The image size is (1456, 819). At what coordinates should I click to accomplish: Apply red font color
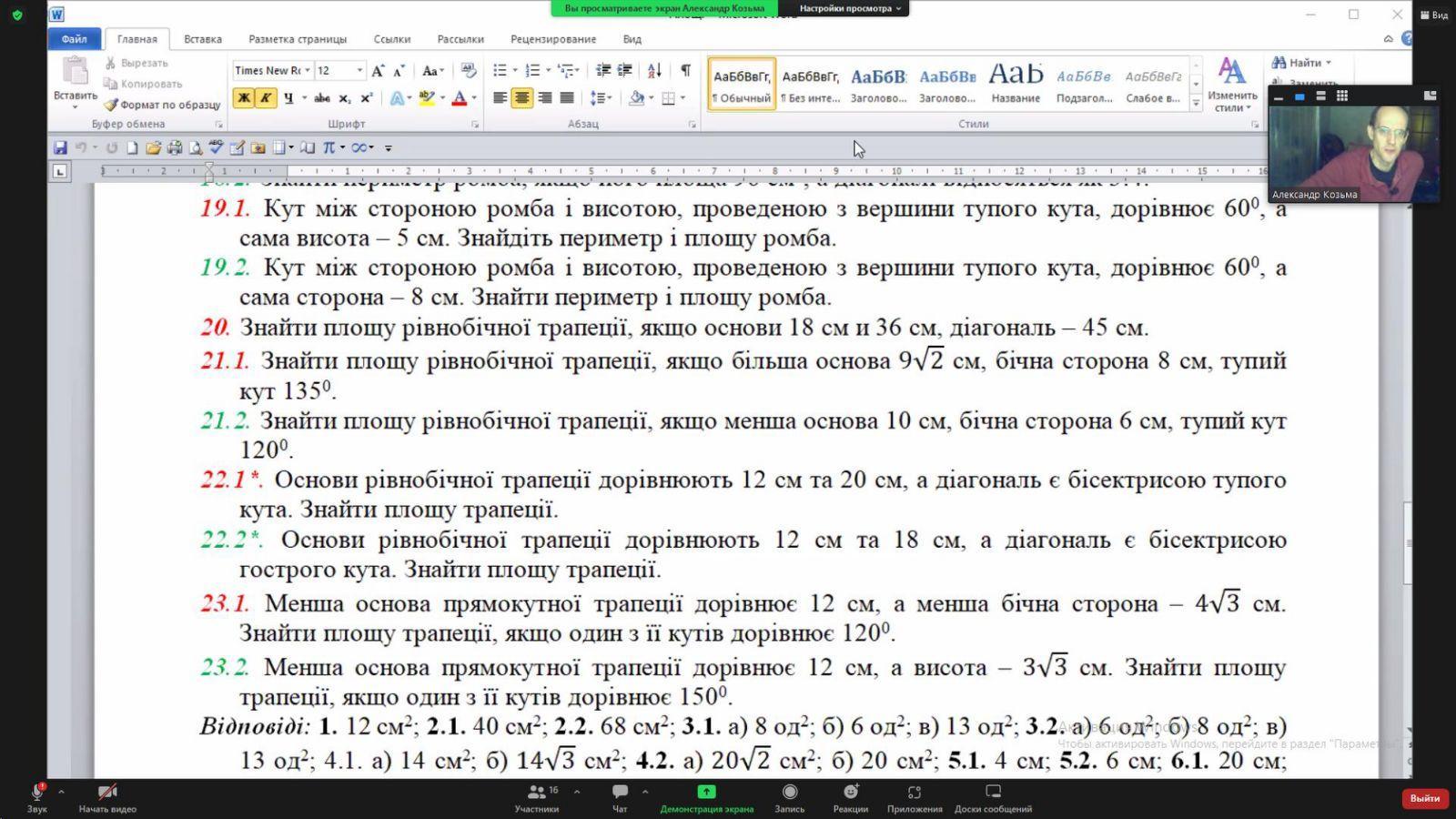click(459, 98)
